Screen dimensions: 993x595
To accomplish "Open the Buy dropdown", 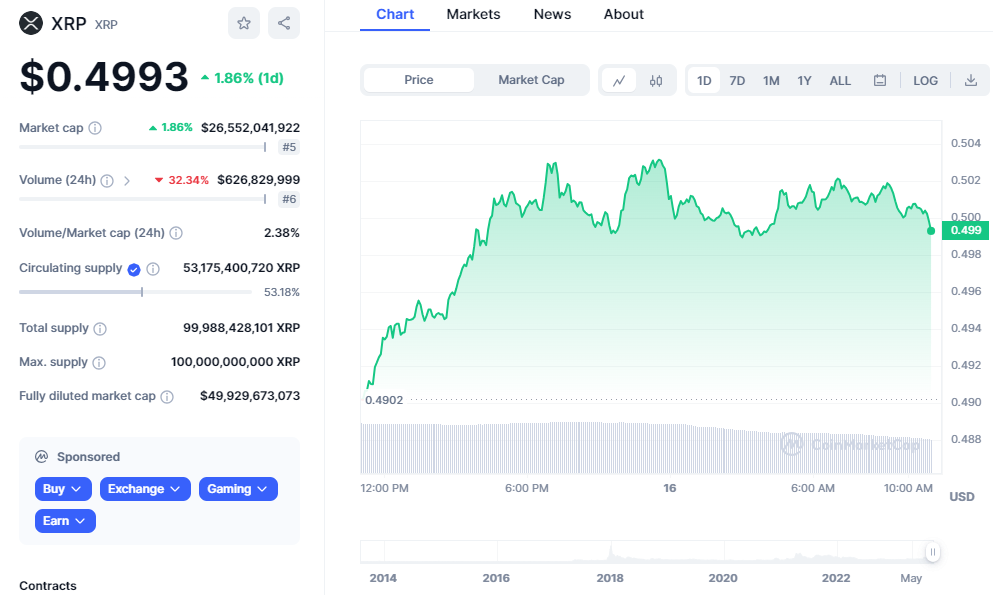I will click(x=63, y=489).
